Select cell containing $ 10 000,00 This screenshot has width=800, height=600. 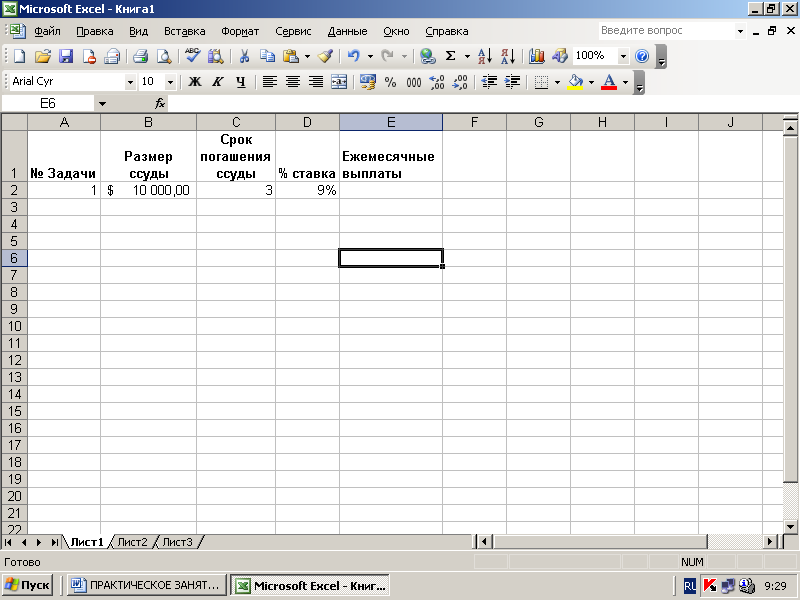pyautogui.click(x=148, y=190)
